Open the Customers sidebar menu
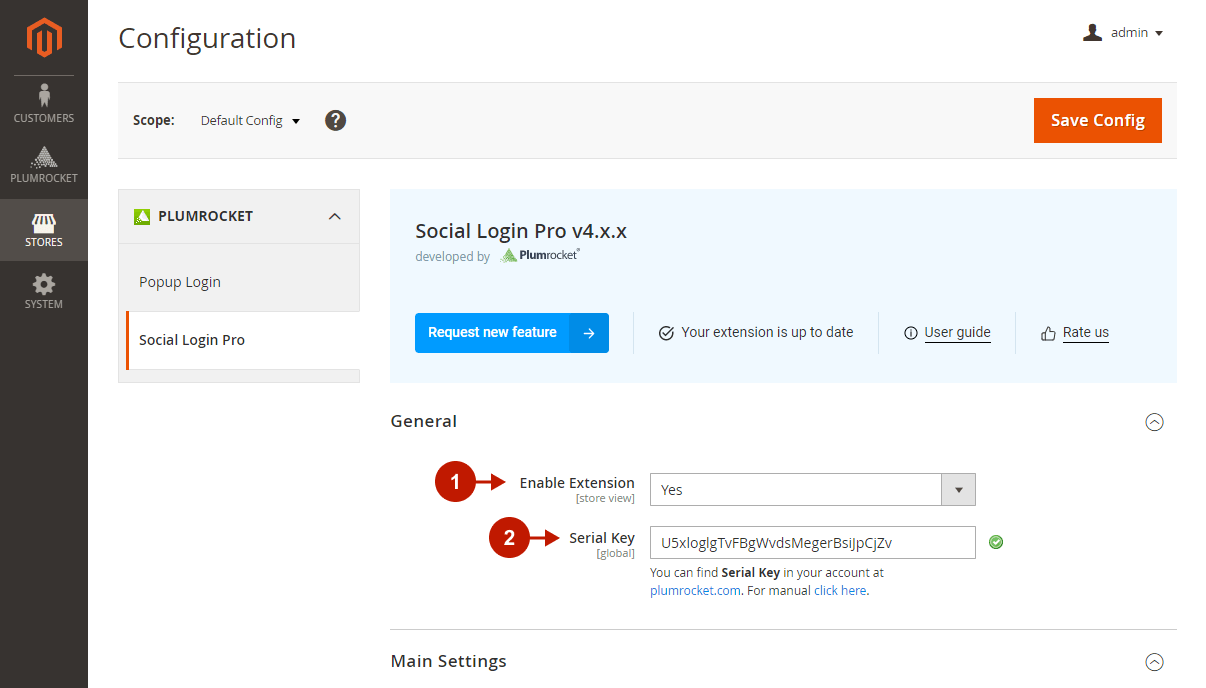1206x688 pixels. (x=44, y=105)
